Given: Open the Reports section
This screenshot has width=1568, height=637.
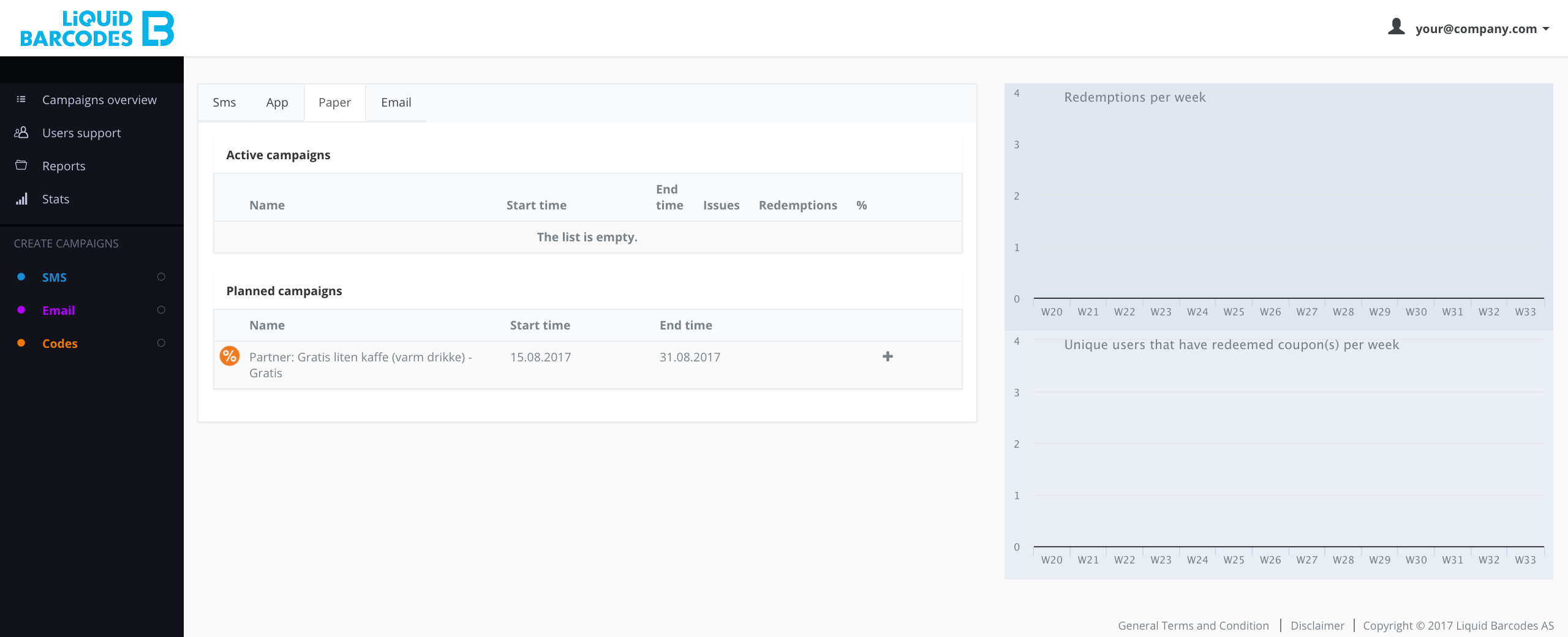Looking at the screenshot, I should click(x=64, y=166).
